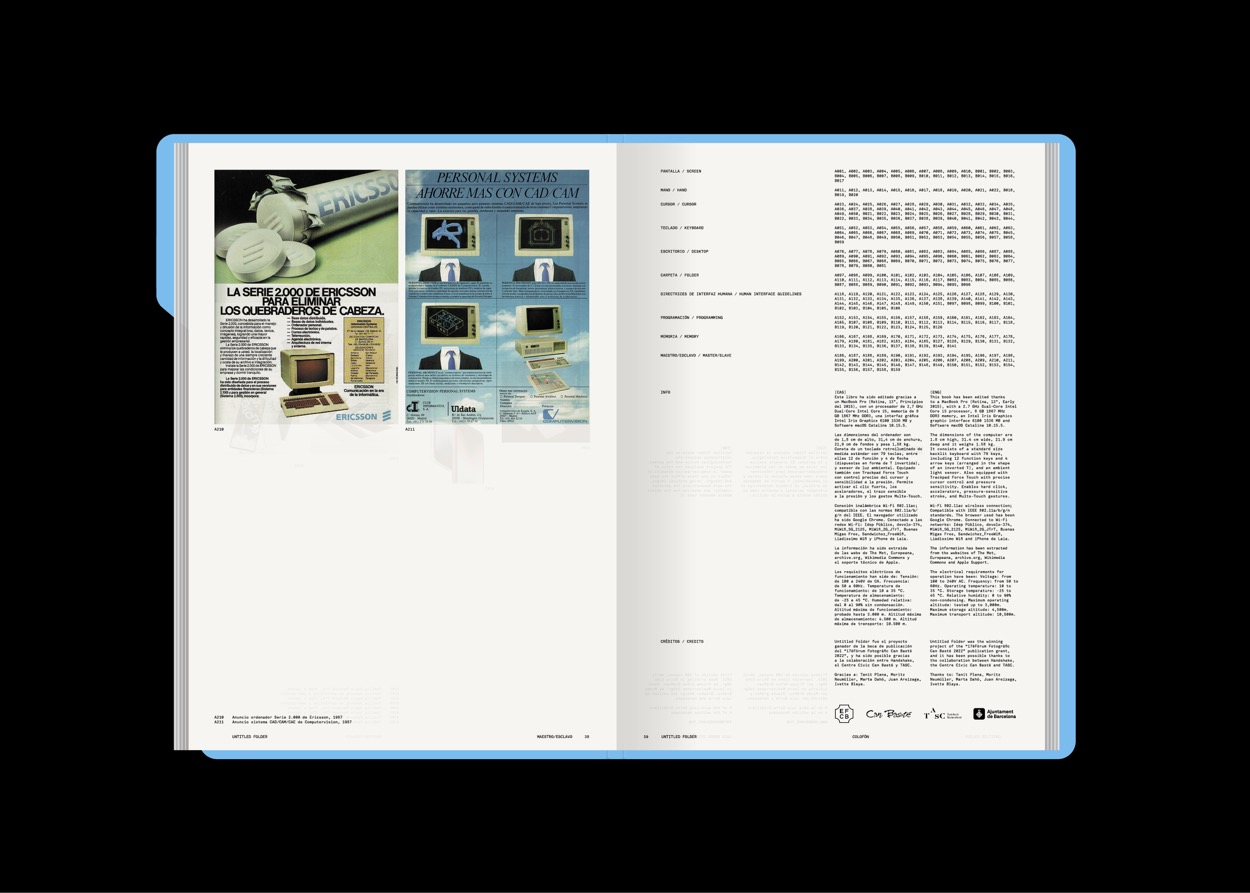
Task: Click the MEMORIA / MEMORY index heading
Action: tap(680, 337)
